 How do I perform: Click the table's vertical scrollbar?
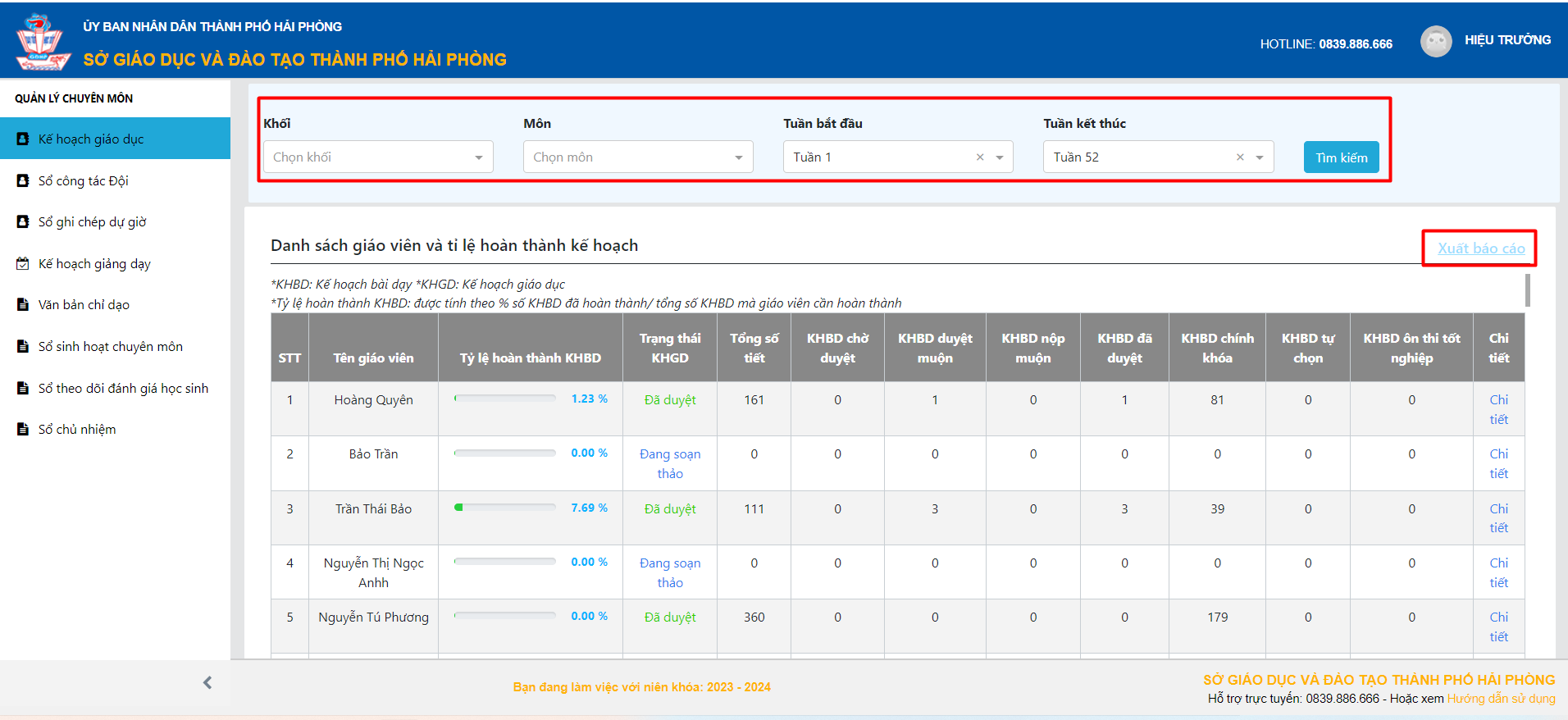1527,290
